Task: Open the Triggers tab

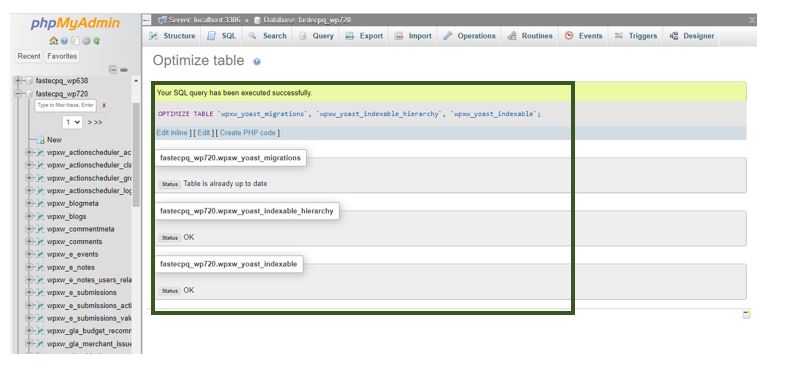Action: (635, 36)
